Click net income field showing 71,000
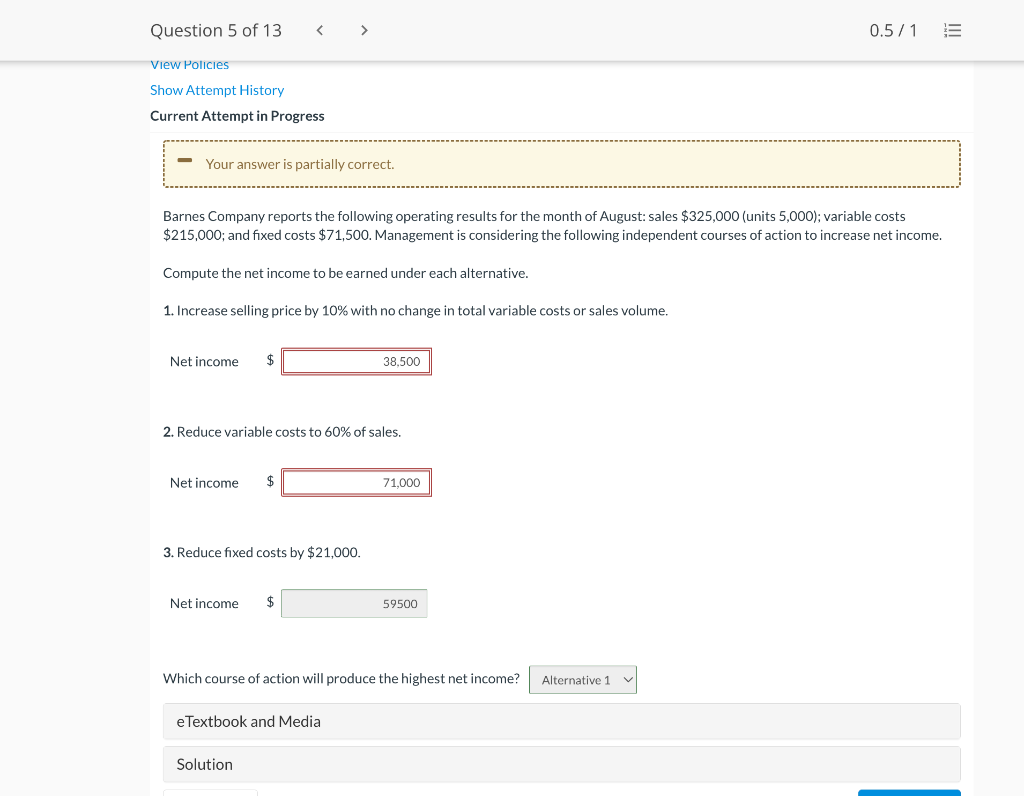Image resolution: width=1024 pixels, height=796 pixels. pyautogui.click(x=356, y=483)
